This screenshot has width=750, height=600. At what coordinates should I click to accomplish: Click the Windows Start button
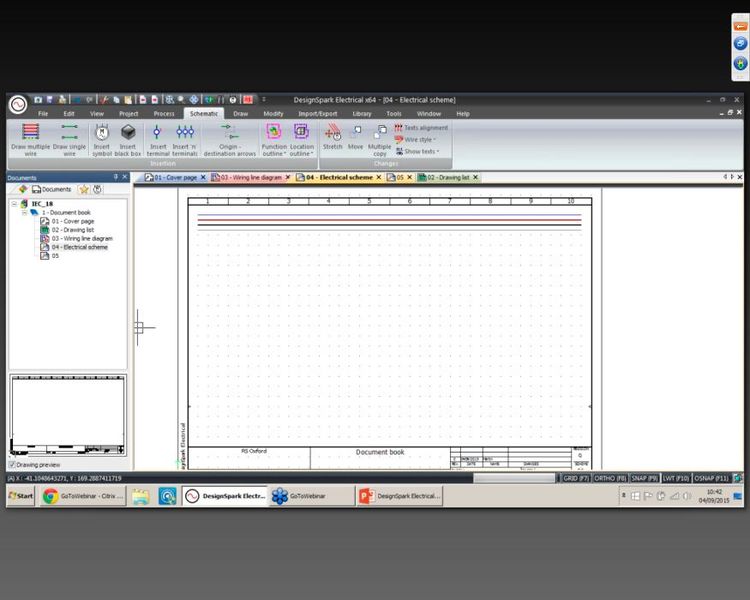point(21,496)
